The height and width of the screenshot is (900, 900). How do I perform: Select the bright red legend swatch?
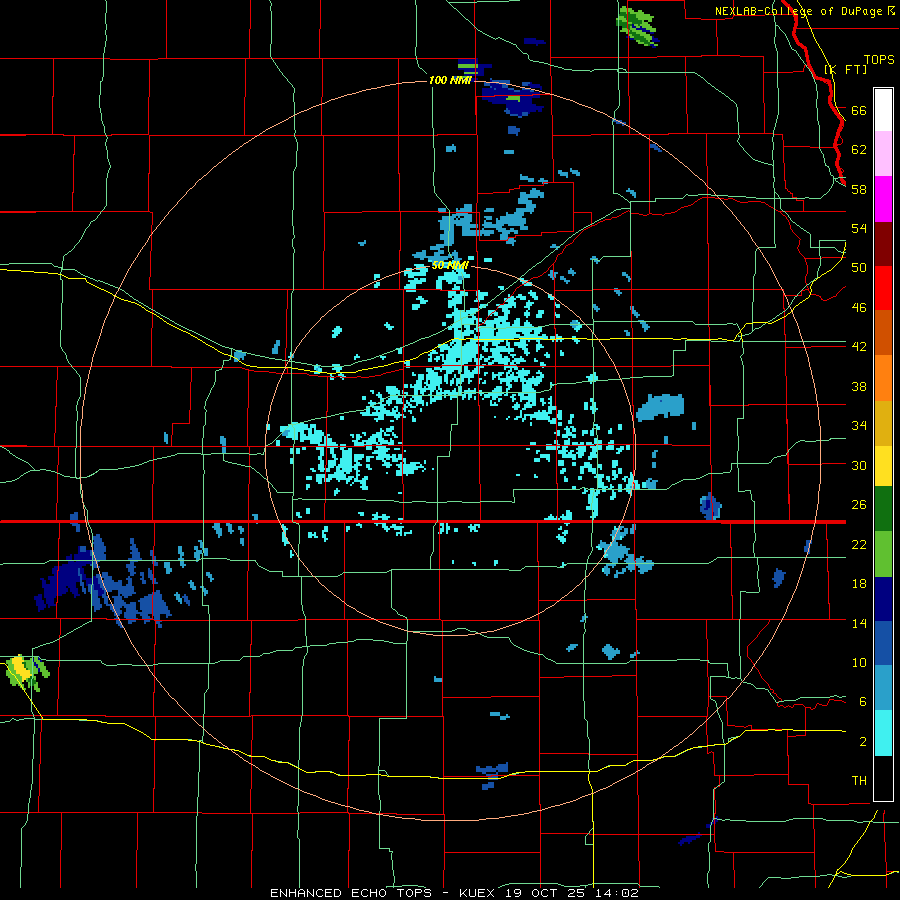[883, 288]
